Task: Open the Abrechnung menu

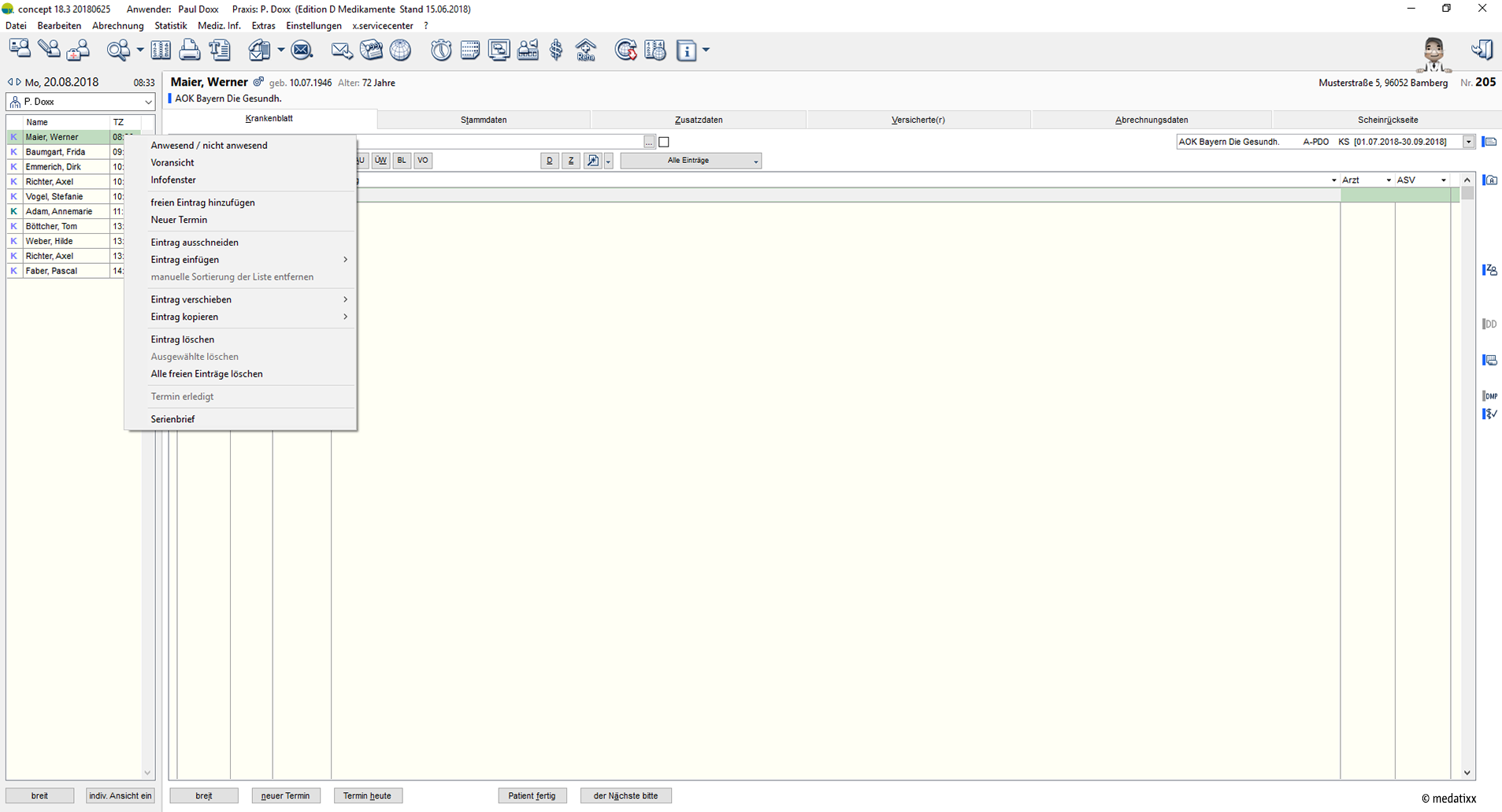Action: click(118, 26)
